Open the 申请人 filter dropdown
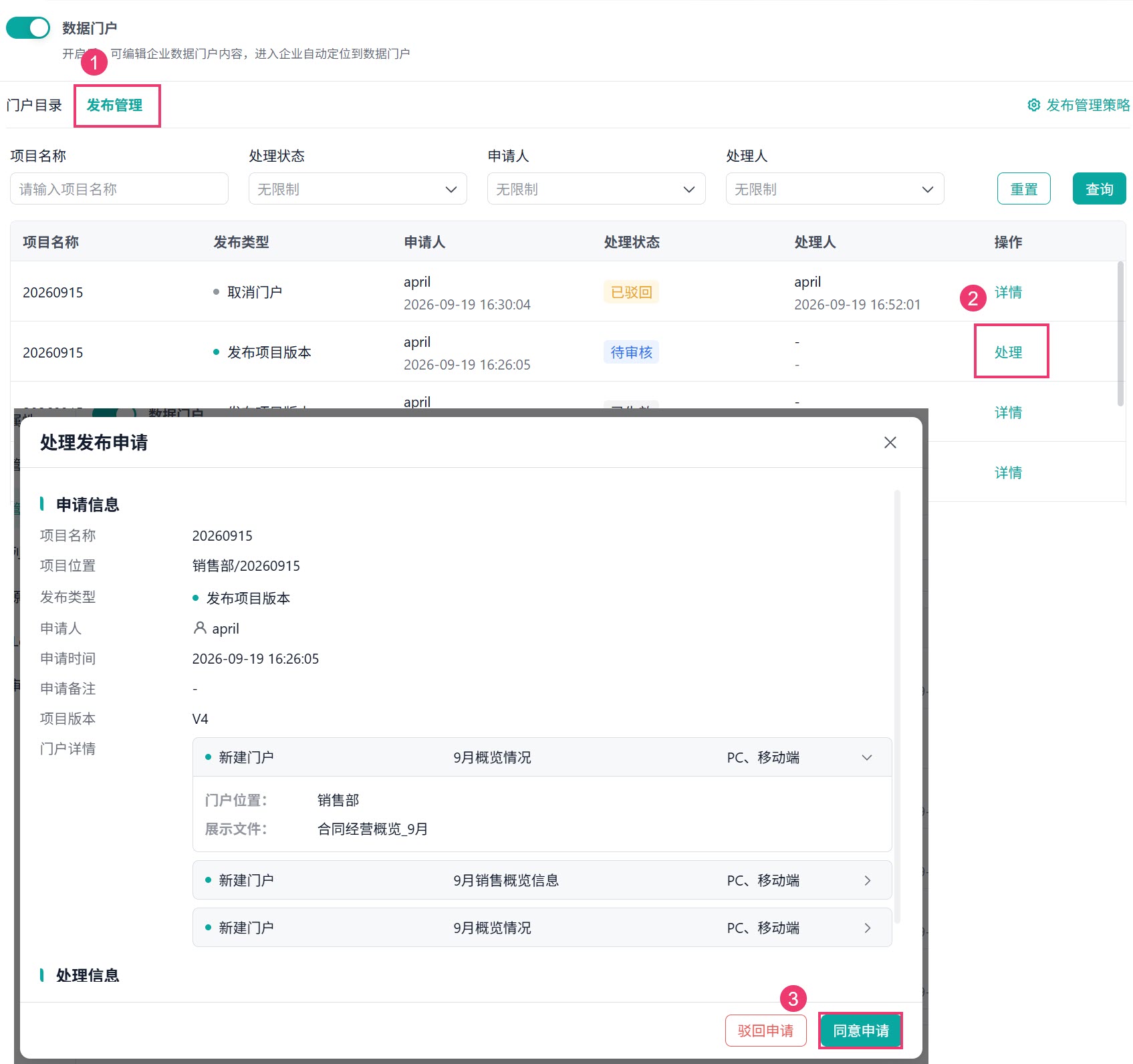Viewport: 1133px width, 1064px height. coord(596,189)
